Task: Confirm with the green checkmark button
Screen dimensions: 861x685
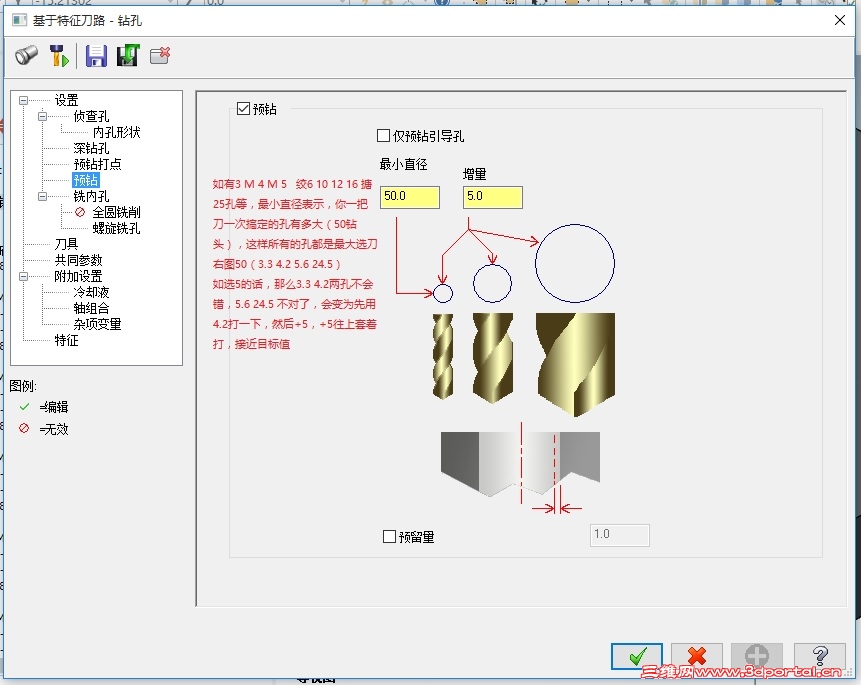Action: [637, 656]
